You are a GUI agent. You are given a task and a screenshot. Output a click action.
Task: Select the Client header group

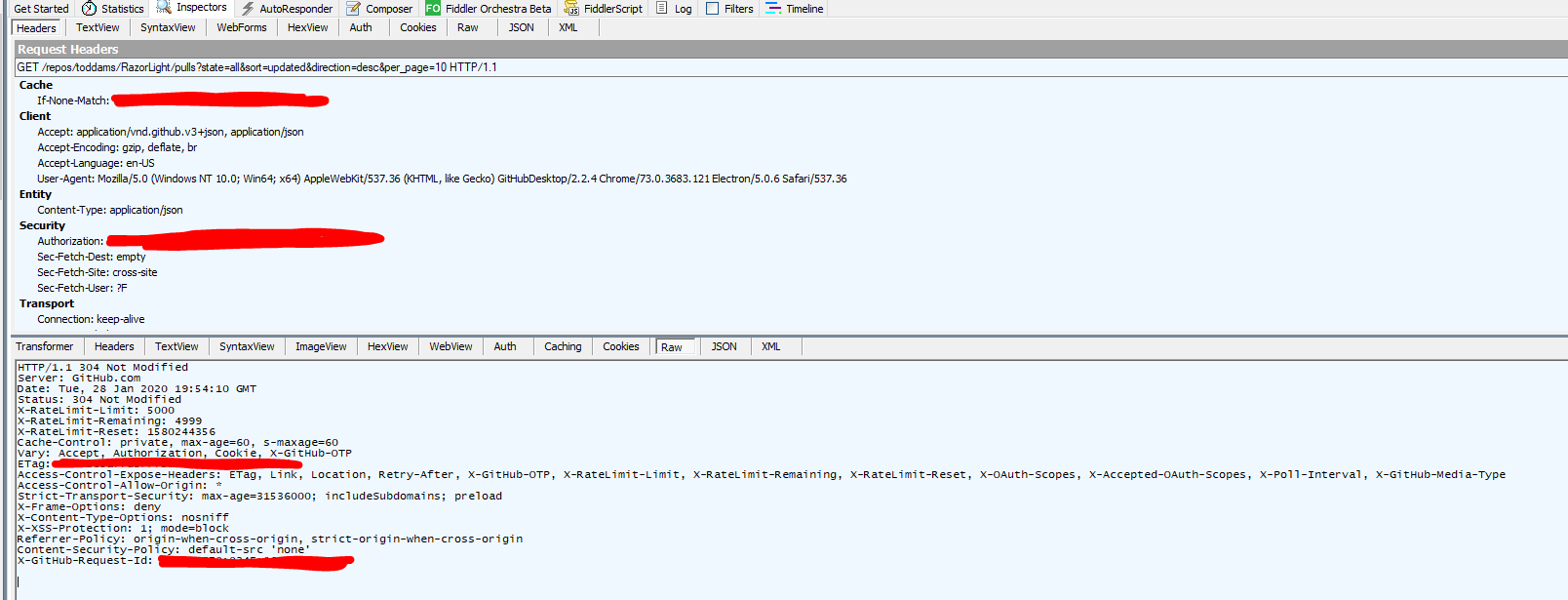point(35,116)
